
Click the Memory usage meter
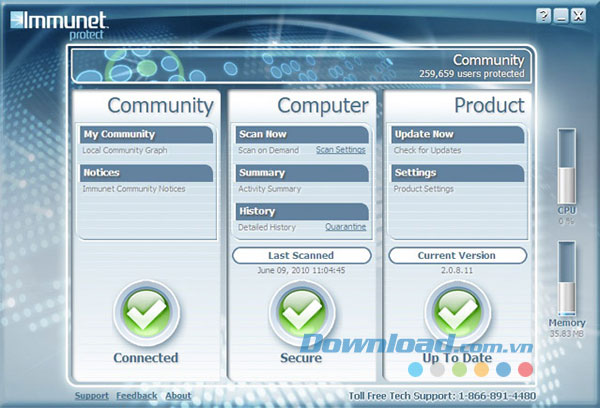tap(566, 278)
